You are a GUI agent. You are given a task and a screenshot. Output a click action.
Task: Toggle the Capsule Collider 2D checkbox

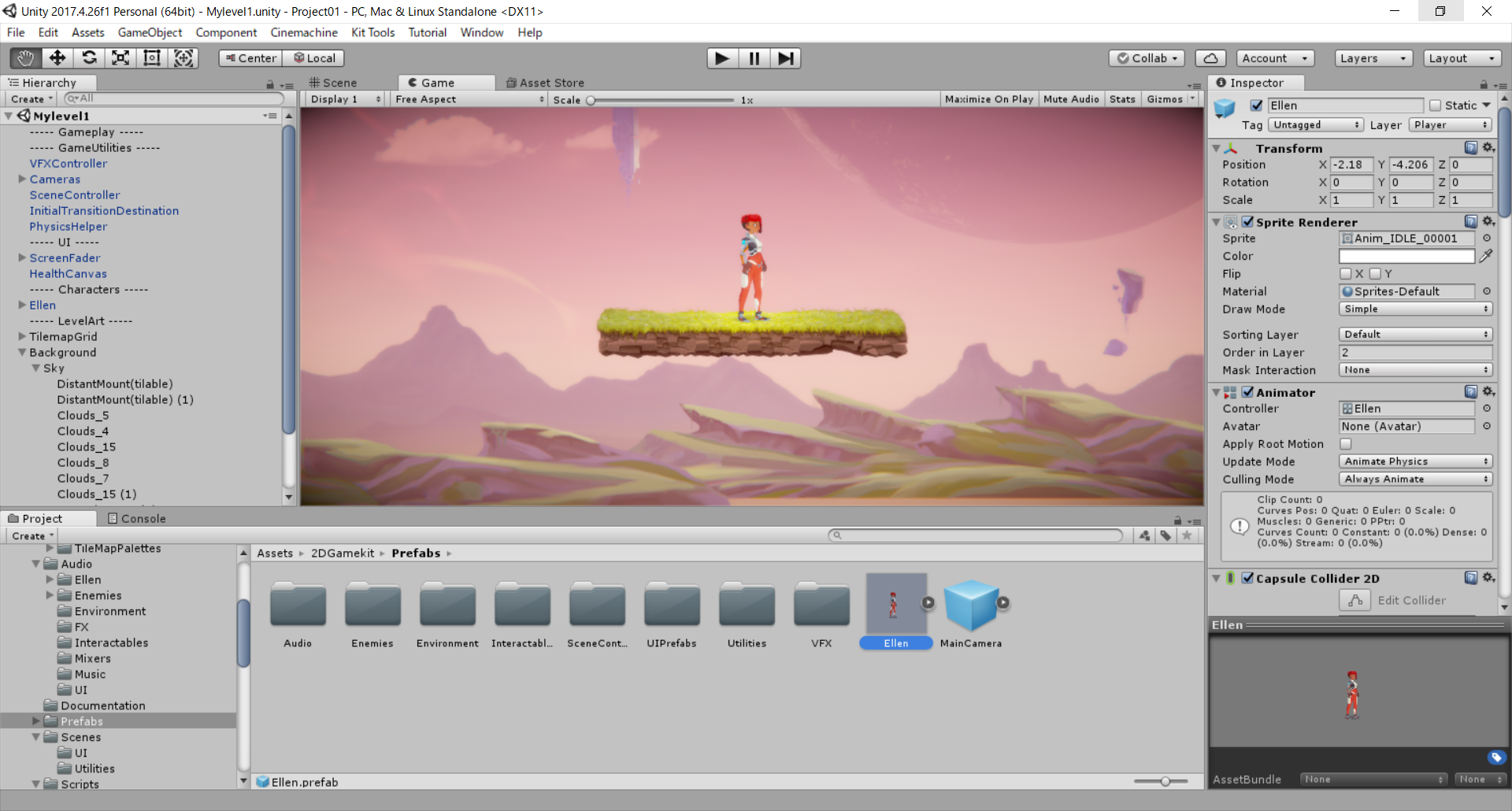click(1247, 578)
